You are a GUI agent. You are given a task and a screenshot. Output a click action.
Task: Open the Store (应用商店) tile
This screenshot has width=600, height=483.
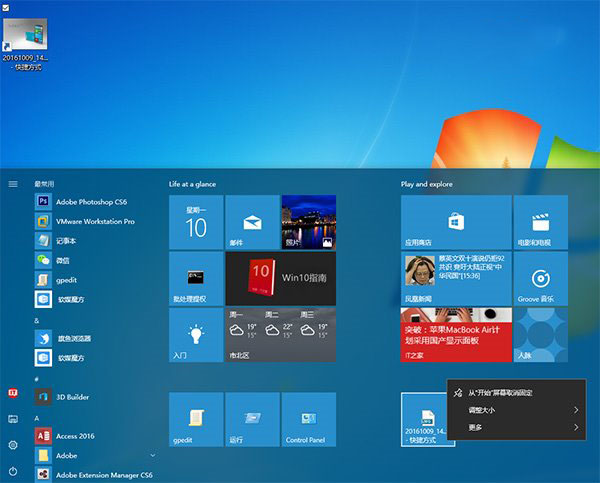[x=456, y=222]
